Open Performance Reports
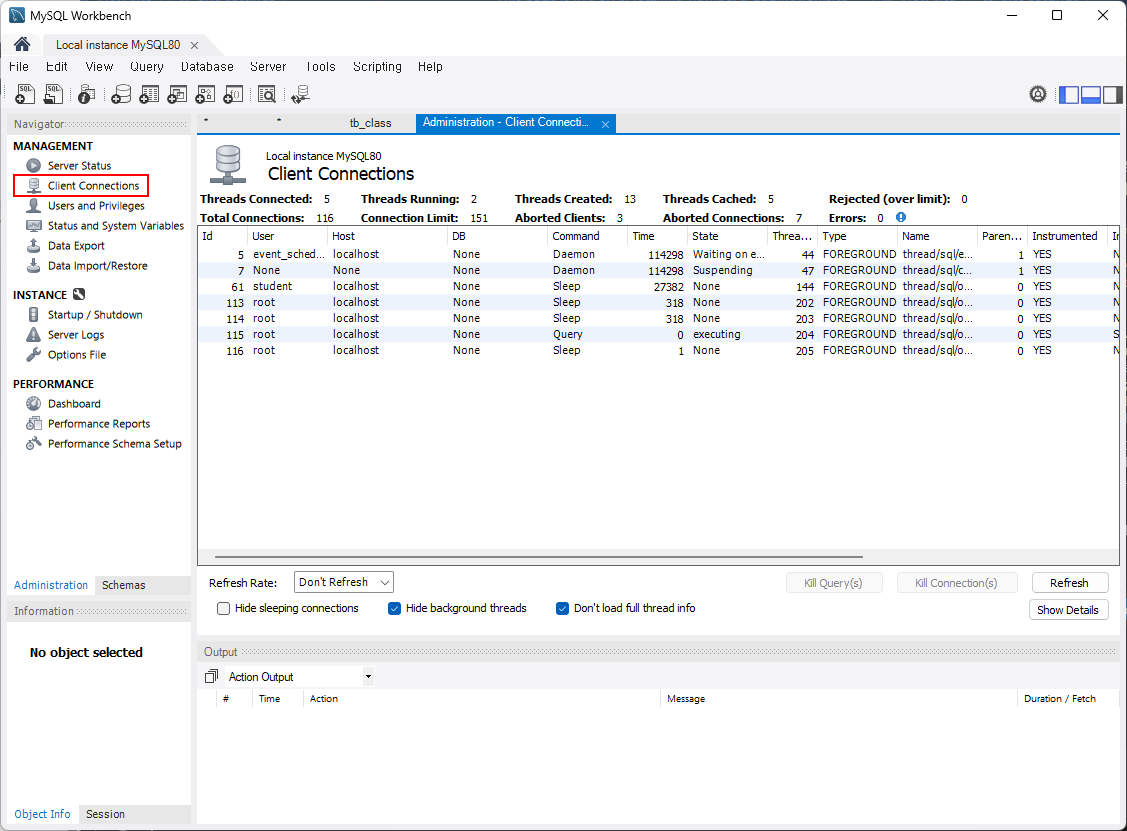 point(98,424)
